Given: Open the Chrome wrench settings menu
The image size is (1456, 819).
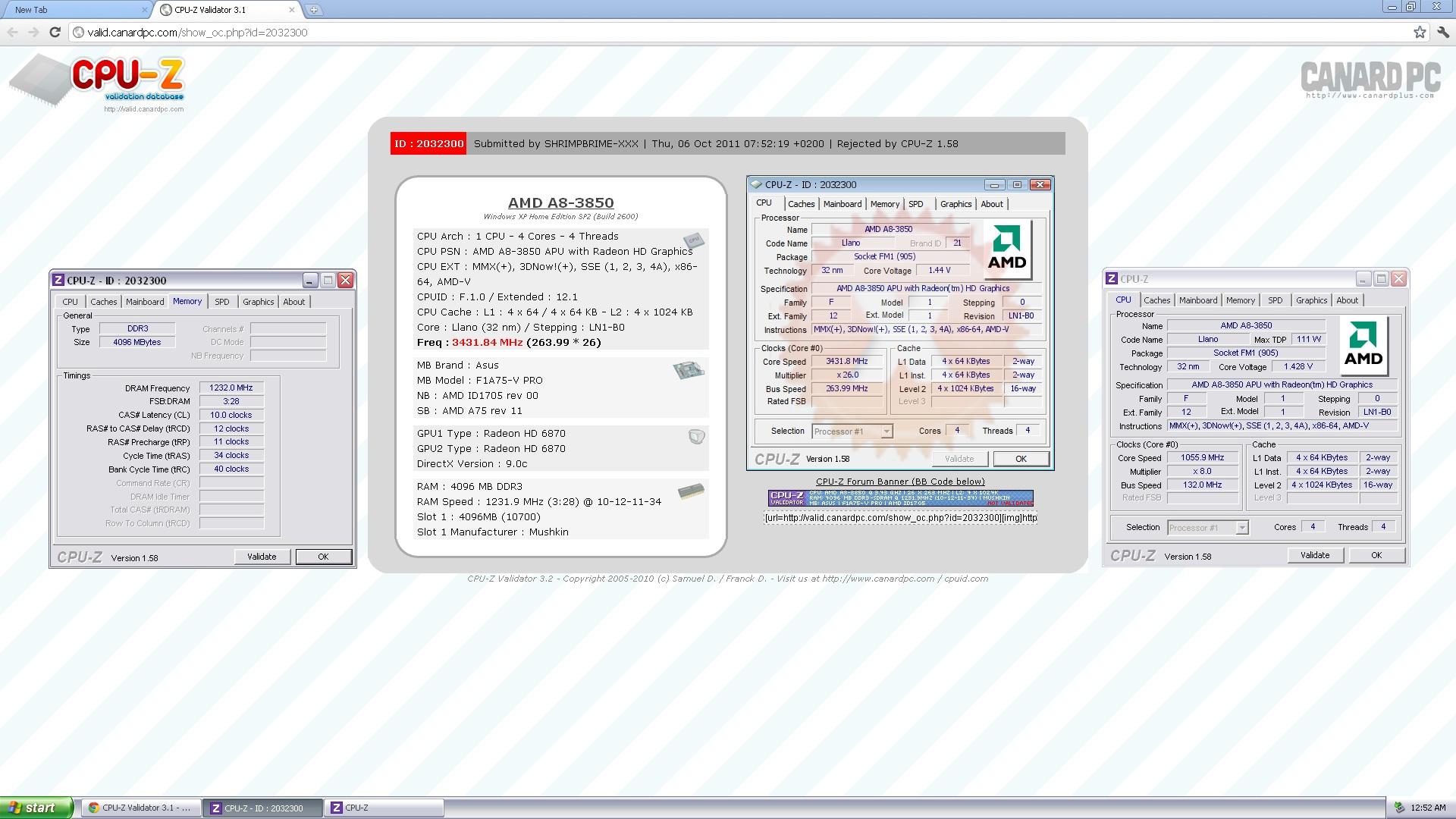Looking at the screenshot, I should 1443,32.
